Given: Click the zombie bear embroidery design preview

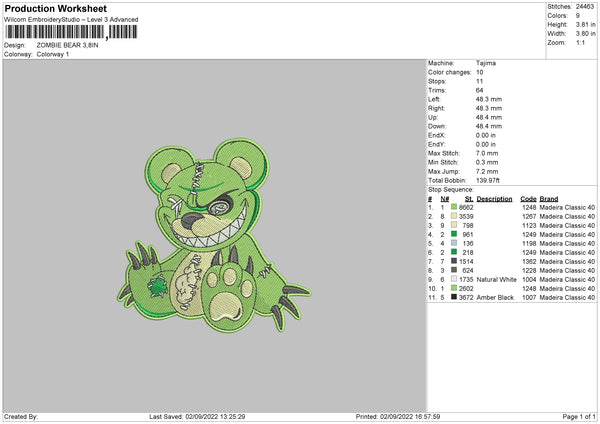Looking at the screenshot, I should point(214,235).
